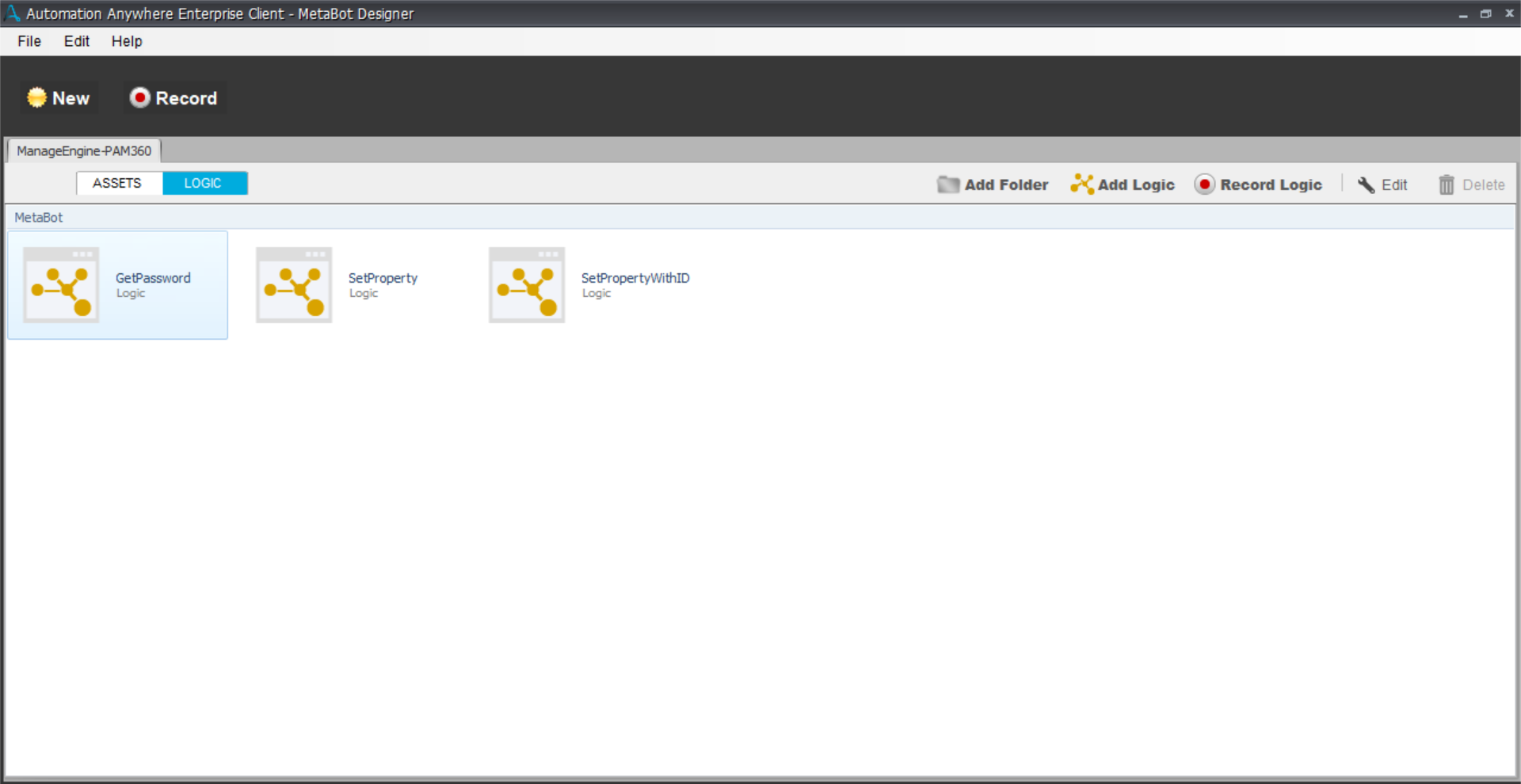Click the New button label

click(x=71, y=98)
